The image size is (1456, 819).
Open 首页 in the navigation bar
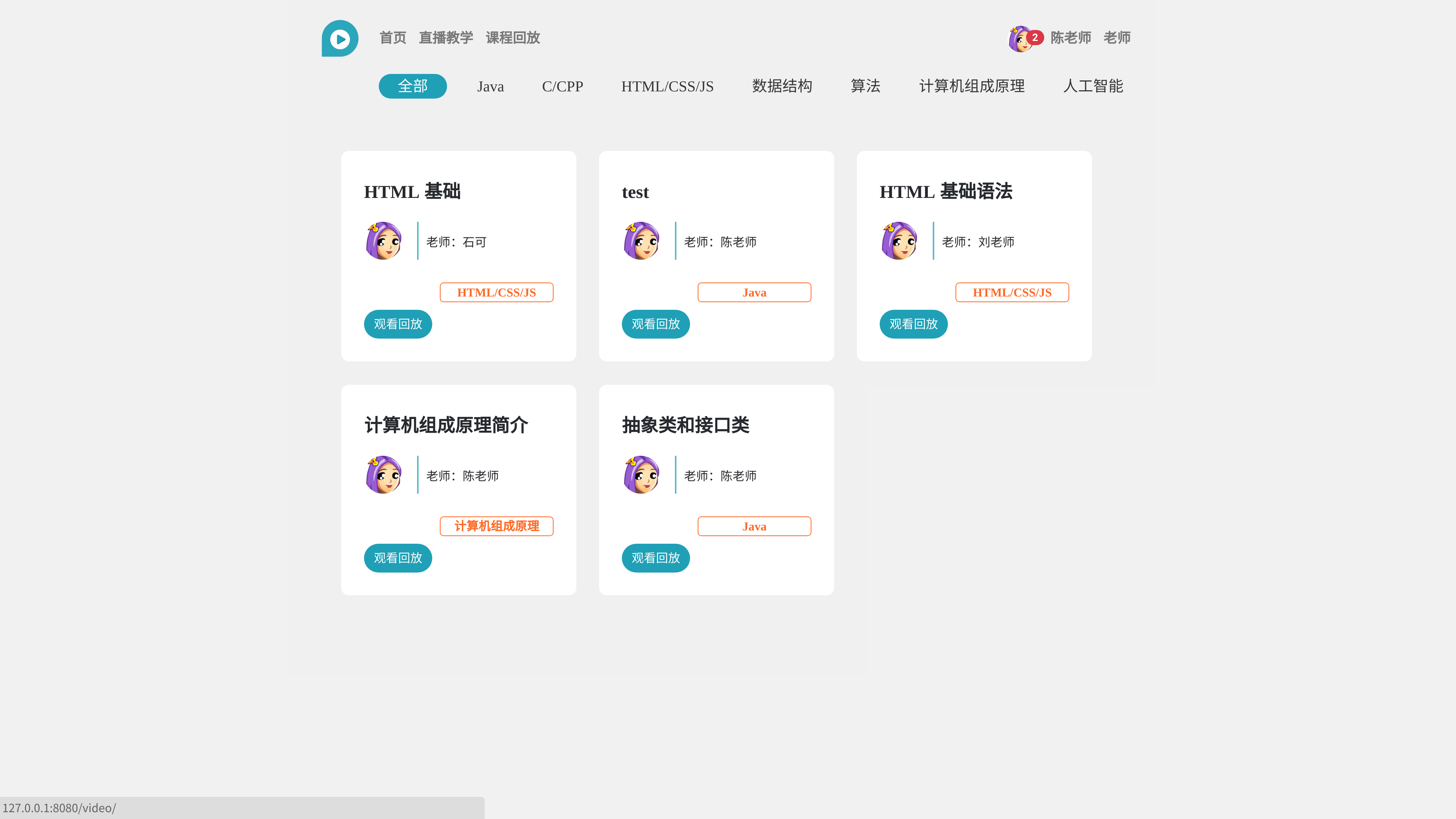pyautogui.click(x=392, y=38)
